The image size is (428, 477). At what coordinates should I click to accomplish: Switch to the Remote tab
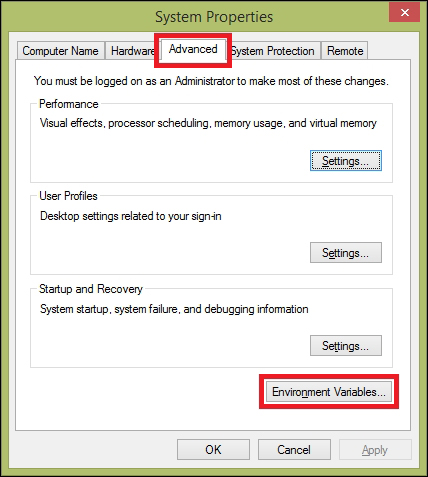345,51
